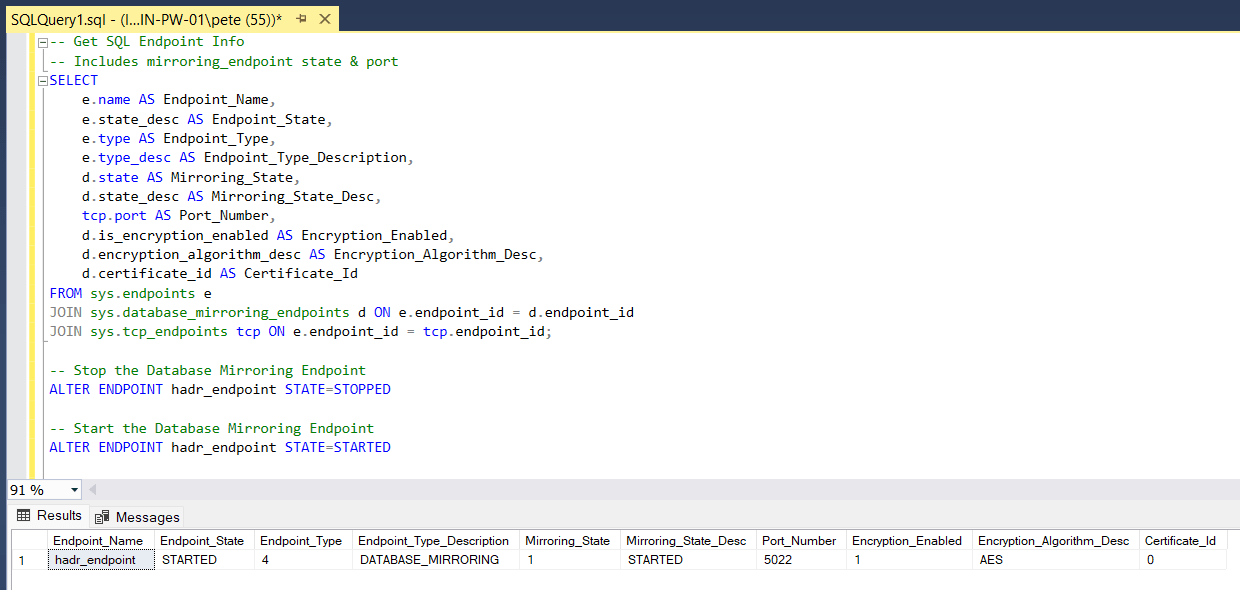The width and height of the screenshot is (1240, 590).
Task: Select the STARTED value under Mirroring_State_Desc
Action: [654, 559]
